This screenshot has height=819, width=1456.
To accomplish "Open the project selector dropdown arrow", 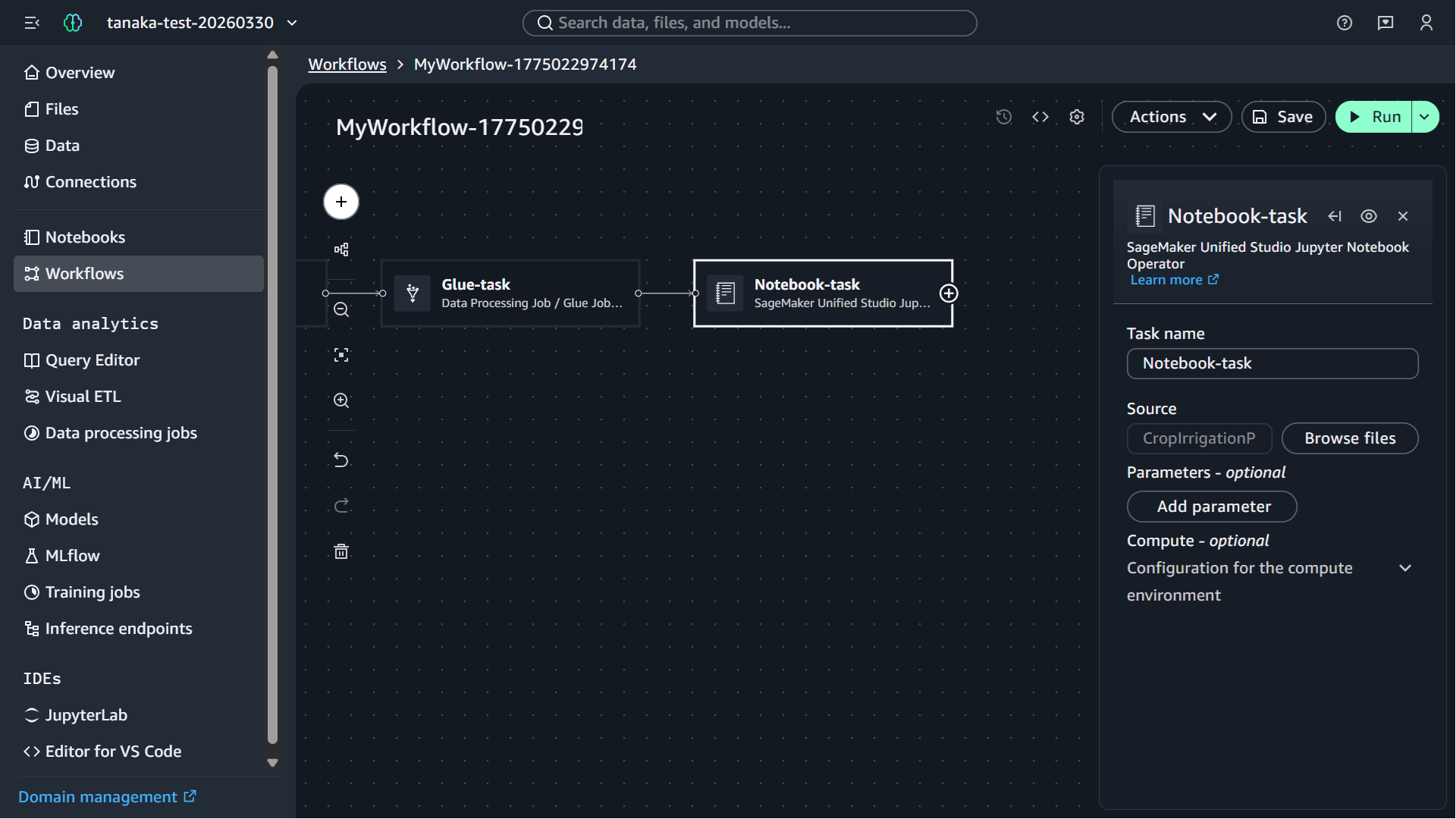I will click(x=292, y=23).
